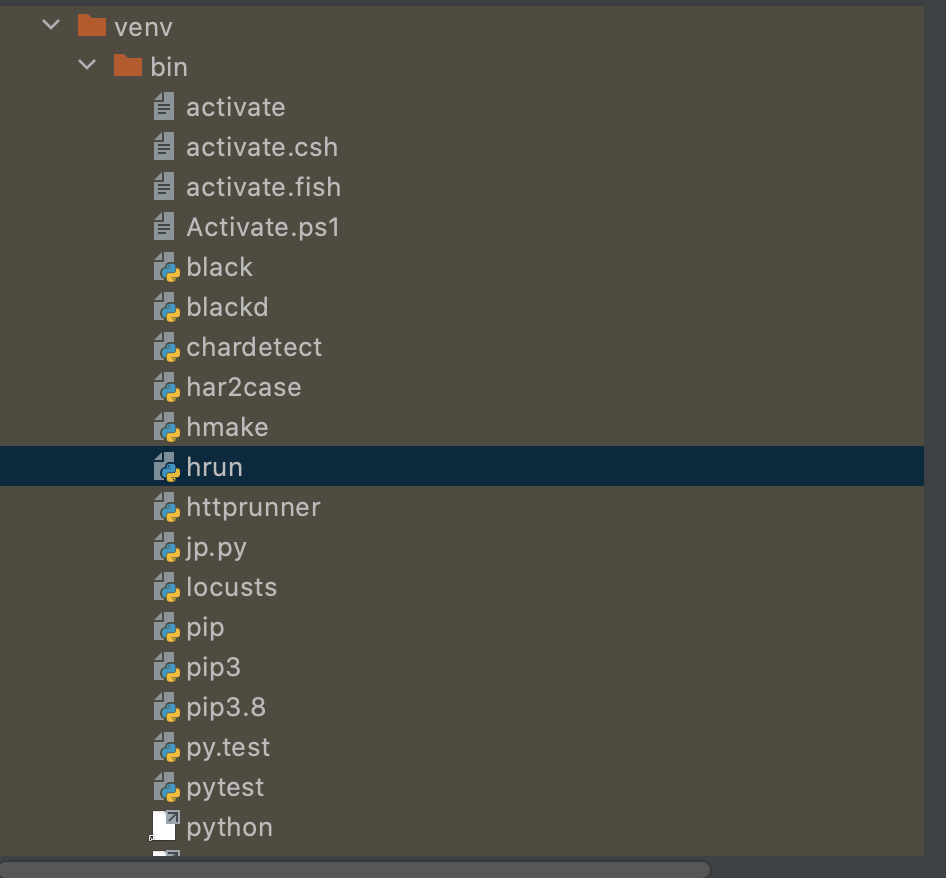946x878 pixels.
Task: Click the horizontal scrollbar at the bottom
Action: [x=355, y=869]
